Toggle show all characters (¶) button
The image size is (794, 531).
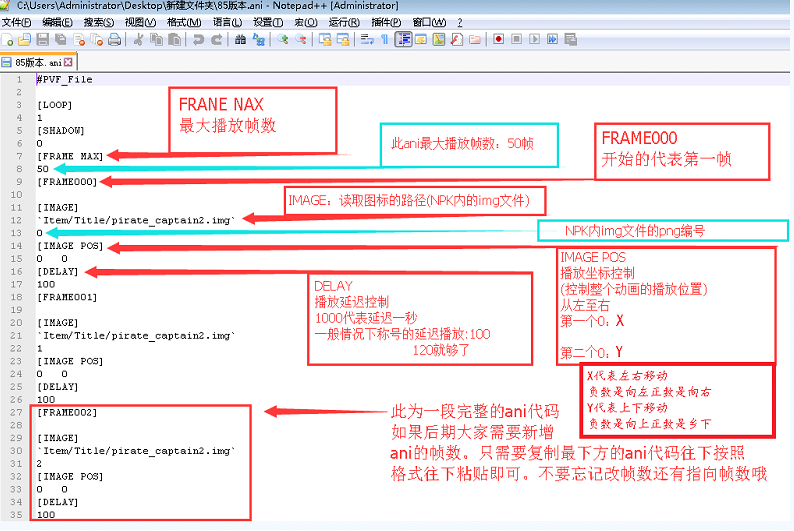(x=385, y=39)
